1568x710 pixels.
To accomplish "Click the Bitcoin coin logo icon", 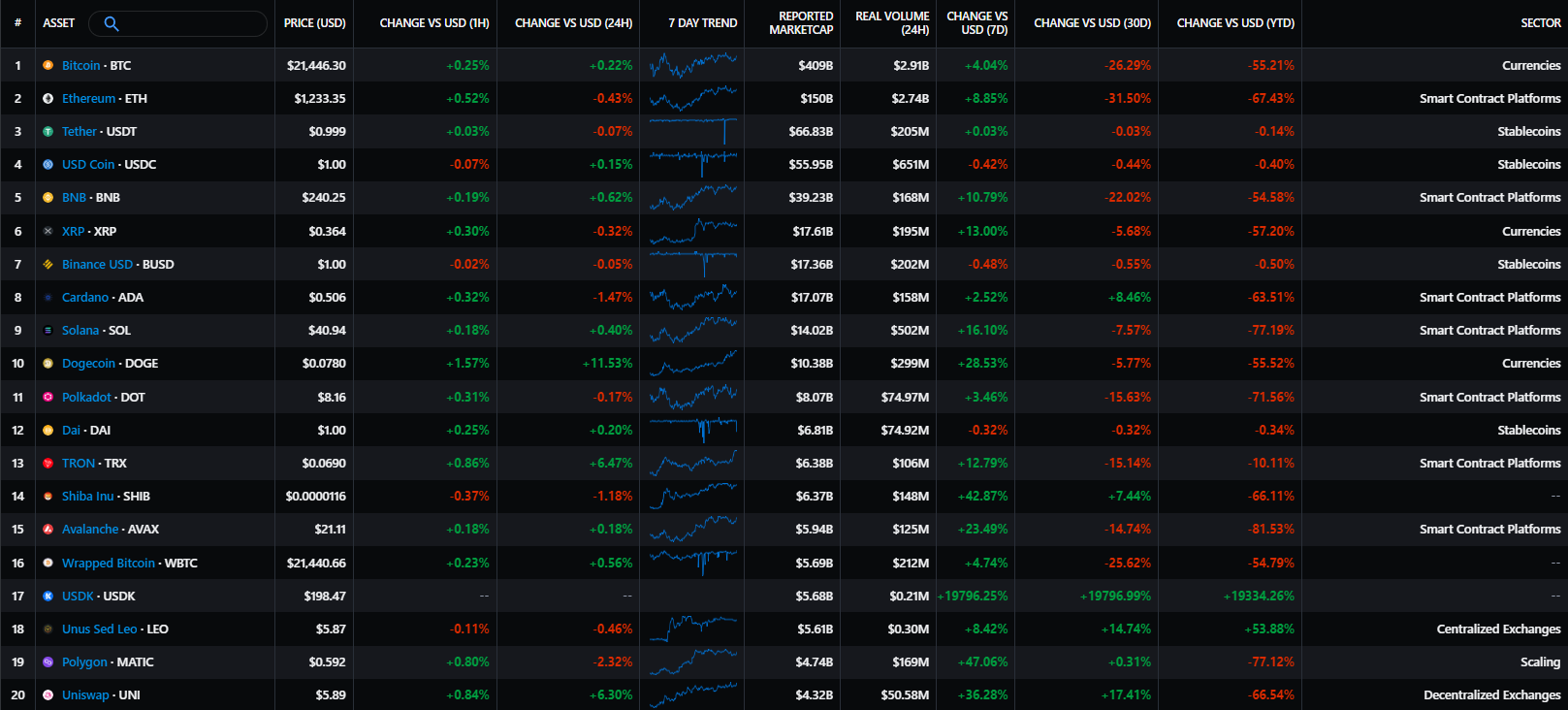I will pyautogui.click(x=48, y=65).
